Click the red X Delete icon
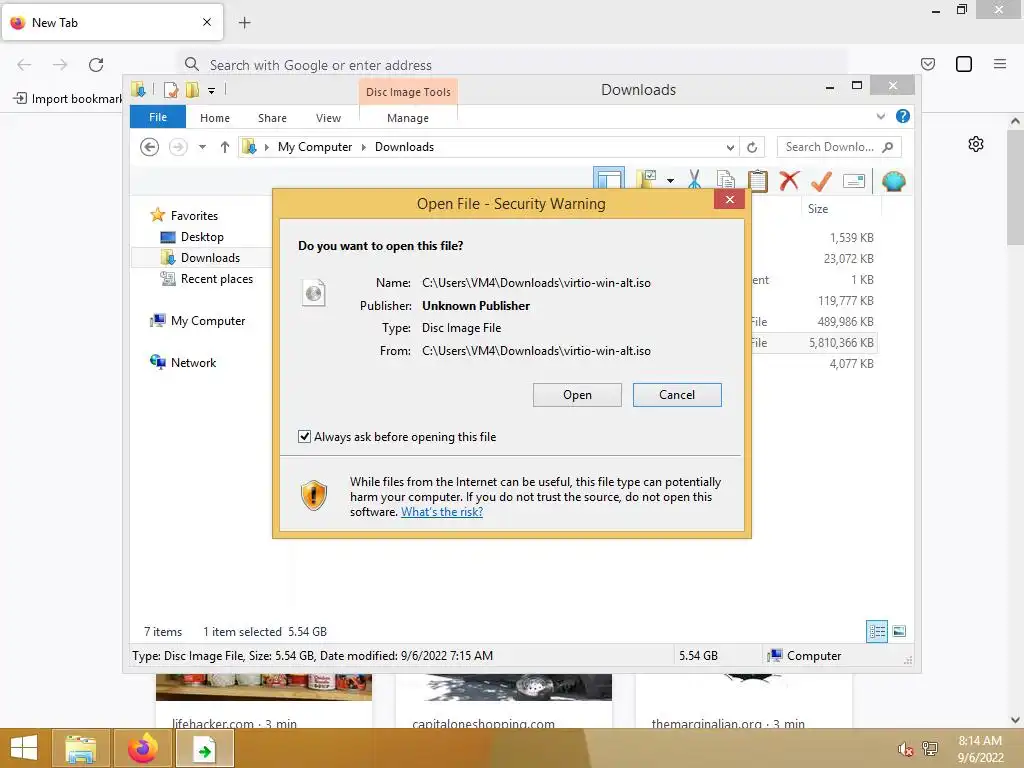Viewport: 1024px width, 768px height. pos(789,180)
